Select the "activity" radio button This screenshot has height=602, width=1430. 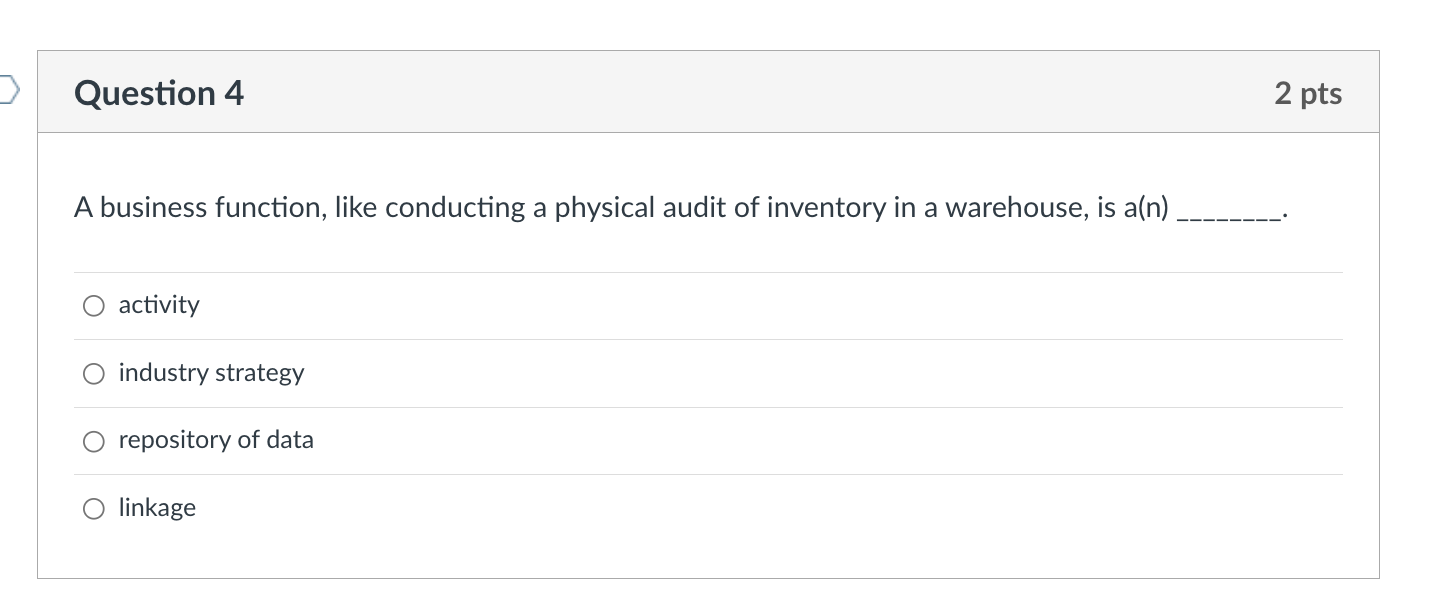coord(93,306)
